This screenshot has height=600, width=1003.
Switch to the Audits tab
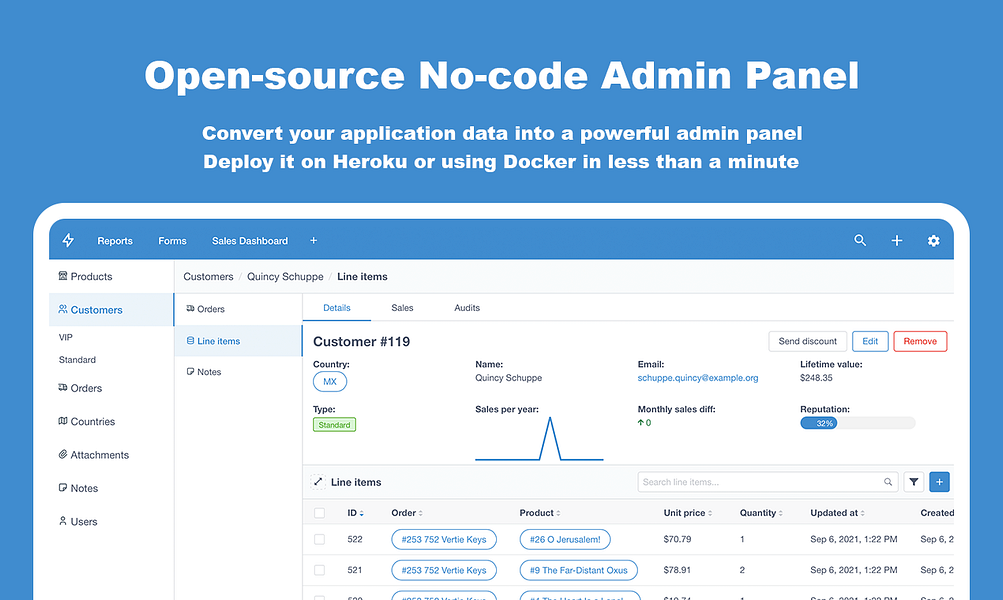(467, 308)
